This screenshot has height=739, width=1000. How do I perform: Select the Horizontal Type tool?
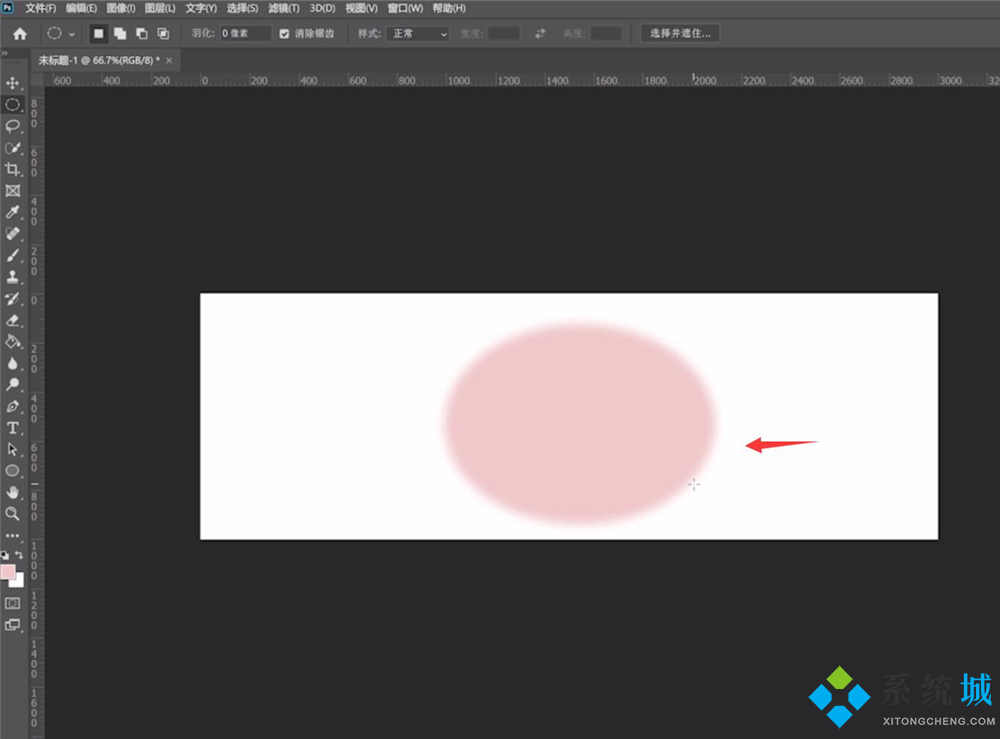click(13, 428)
